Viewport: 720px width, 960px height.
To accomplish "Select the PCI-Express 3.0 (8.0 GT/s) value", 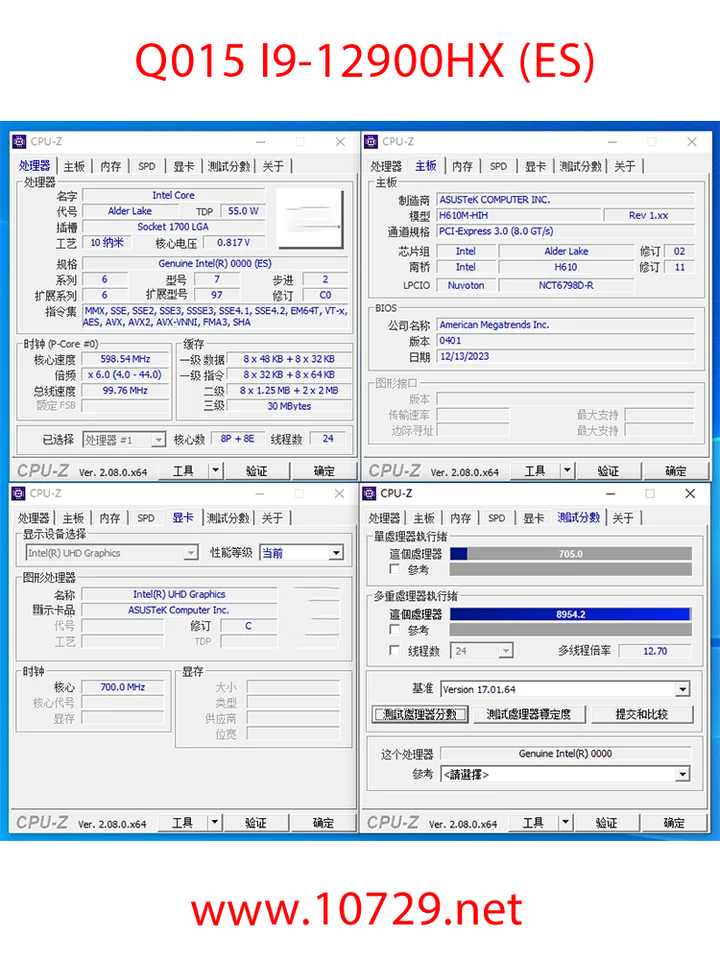I will [x=566, y=231].
